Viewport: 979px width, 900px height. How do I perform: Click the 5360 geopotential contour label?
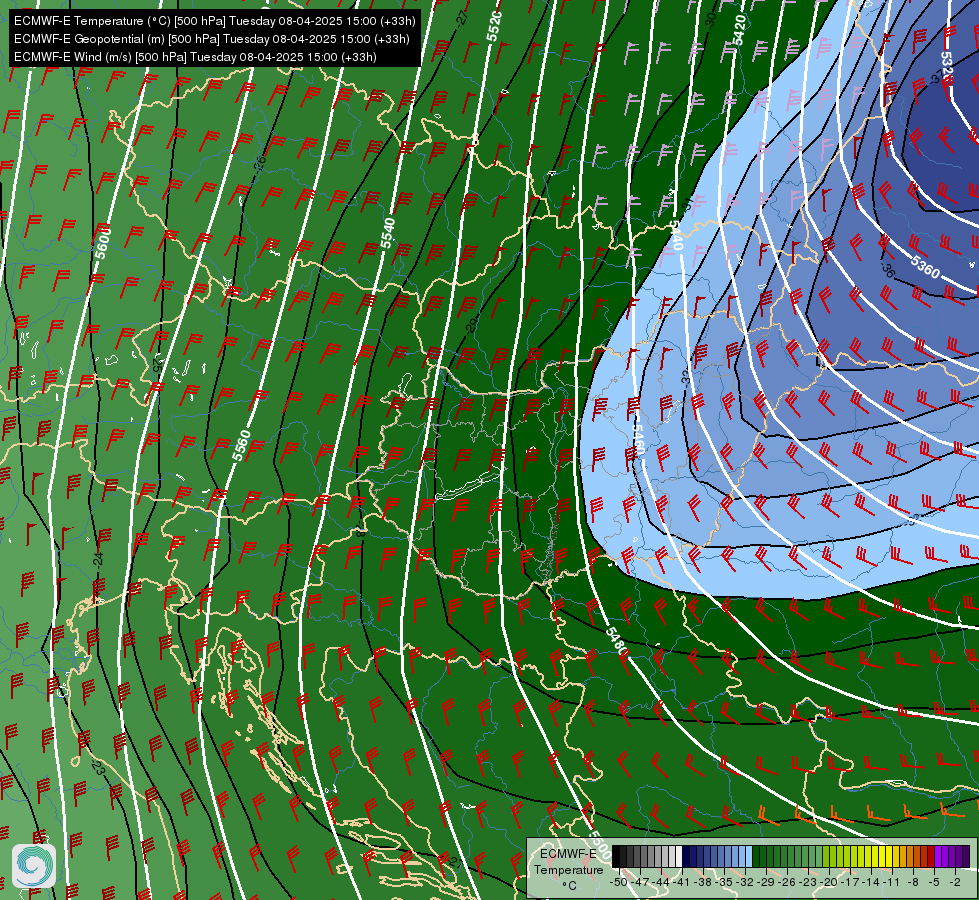click(925, 267)
